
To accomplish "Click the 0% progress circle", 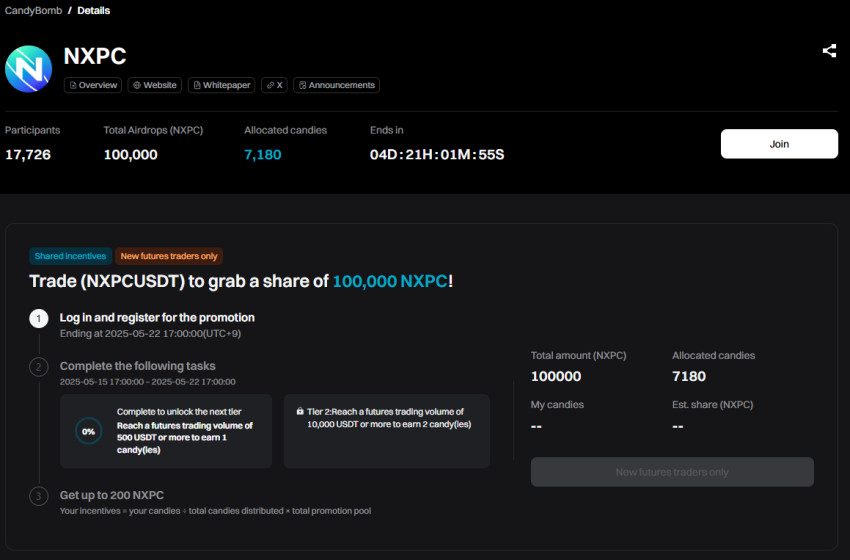I will [x=89, y=431].
